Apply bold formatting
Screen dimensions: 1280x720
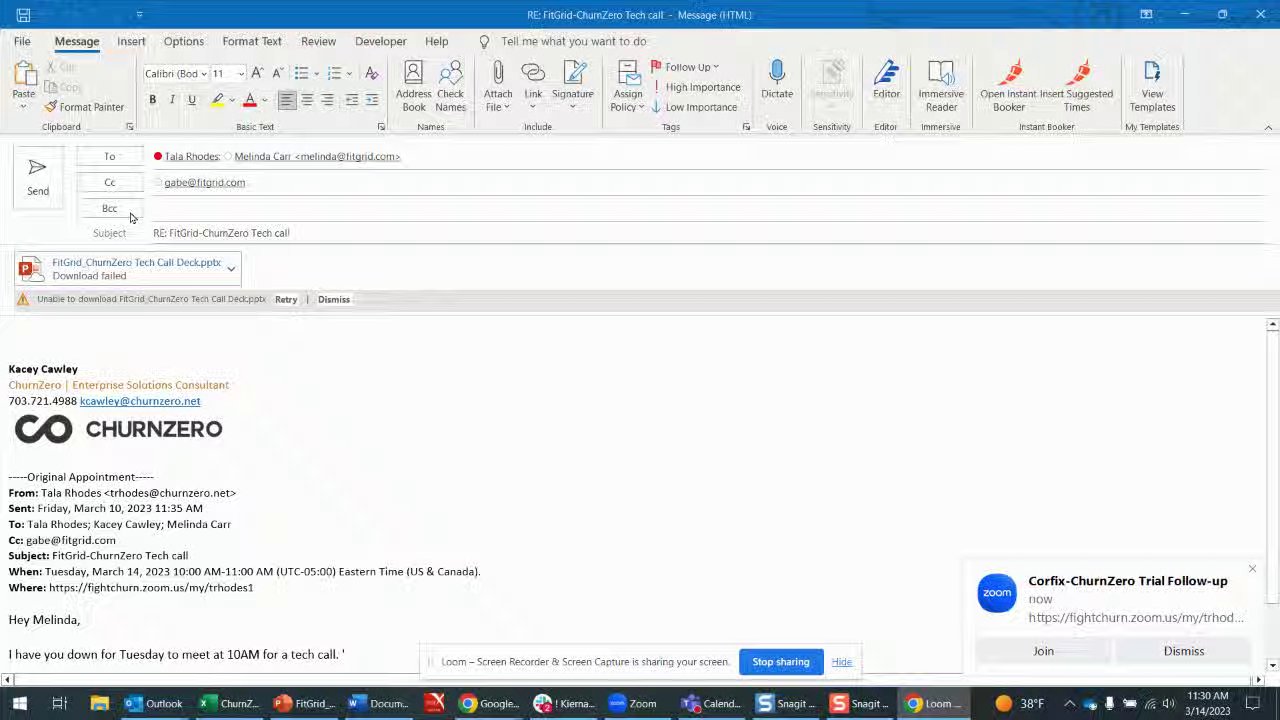tap(152, 100)
